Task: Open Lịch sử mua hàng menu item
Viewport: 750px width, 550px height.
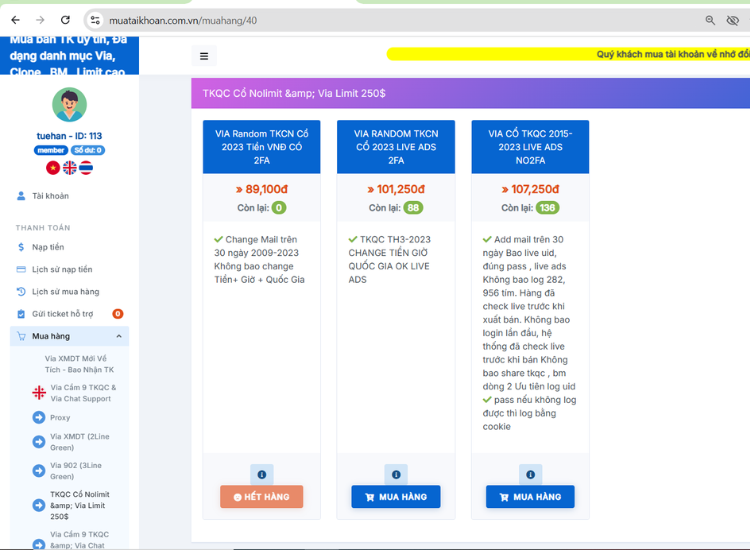Action: point(69,291)
